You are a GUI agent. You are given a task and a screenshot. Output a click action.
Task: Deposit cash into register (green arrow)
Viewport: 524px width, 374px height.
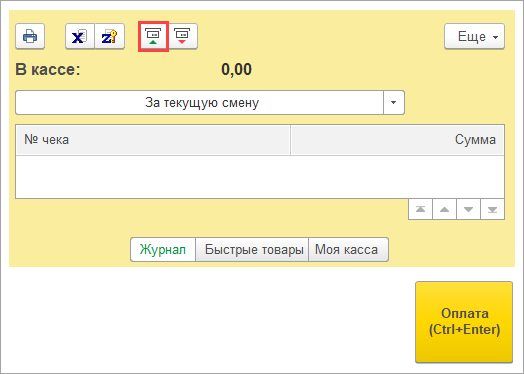(x=153, y=36)
